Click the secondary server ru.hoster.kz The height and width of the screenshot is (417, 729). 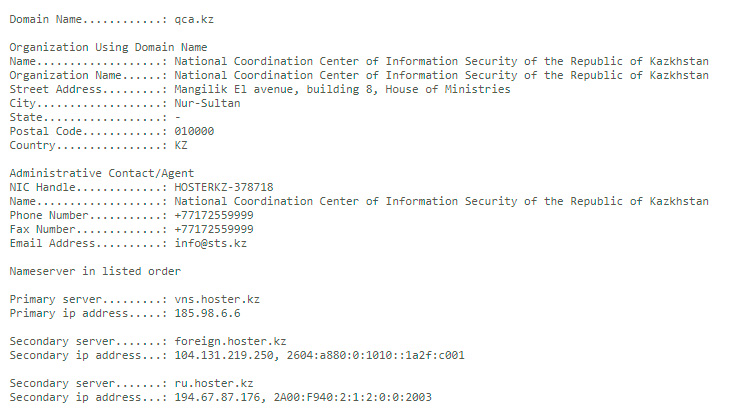click(x=214, y=383)
